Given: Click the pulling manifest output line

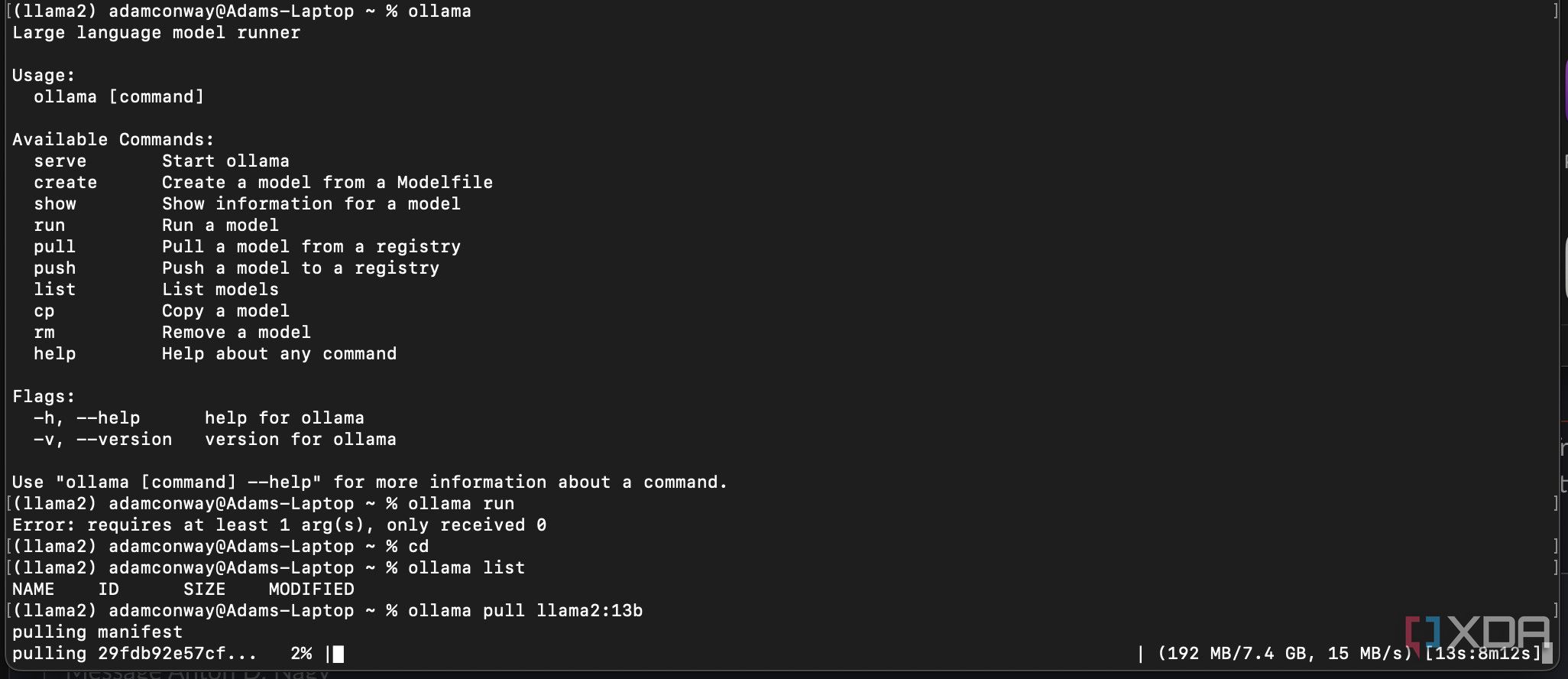Looking at the screenshot, I should pos(97,632).
